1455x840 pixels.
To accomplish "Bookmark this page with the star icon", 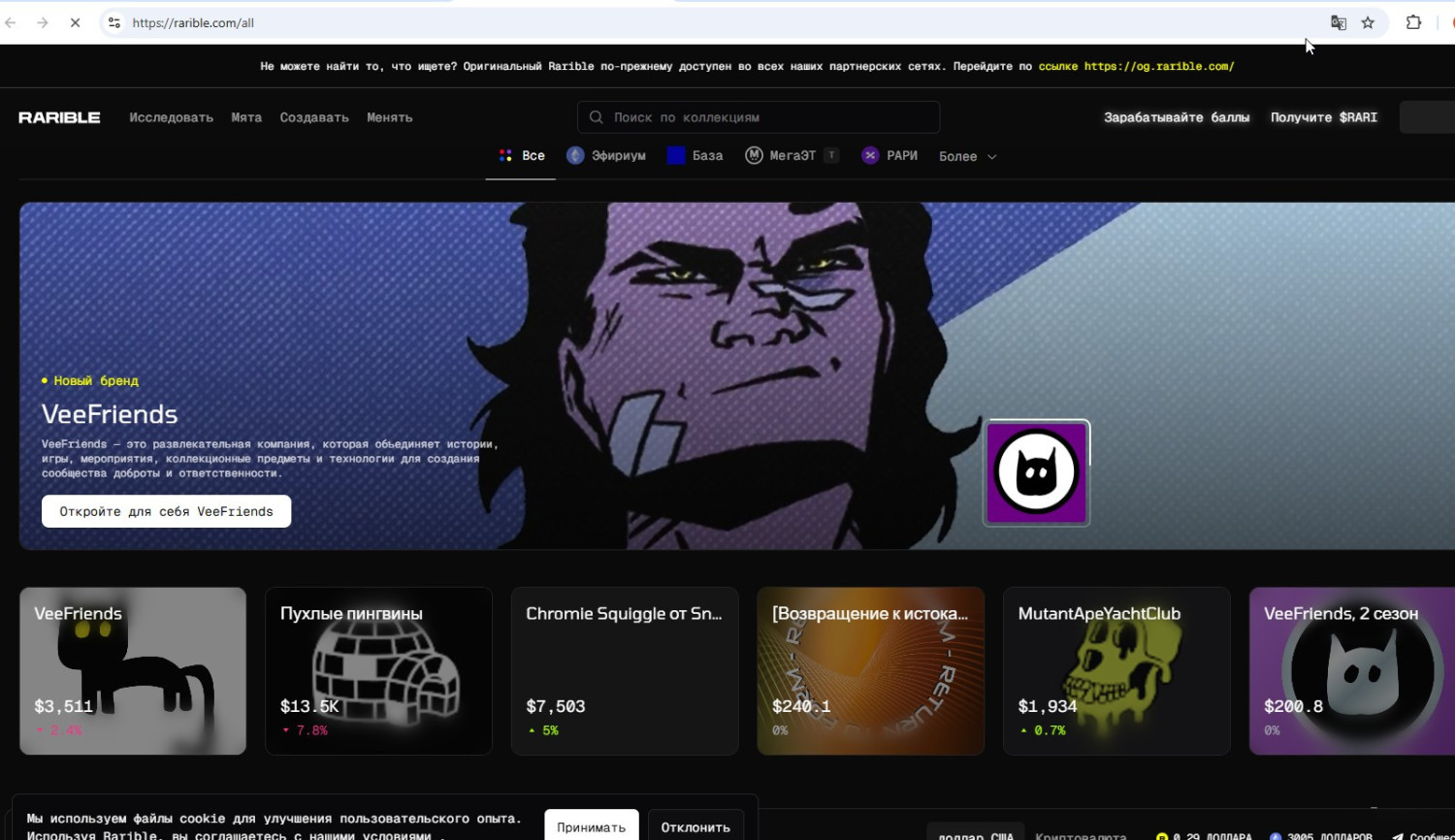I will click(1368, 22).
